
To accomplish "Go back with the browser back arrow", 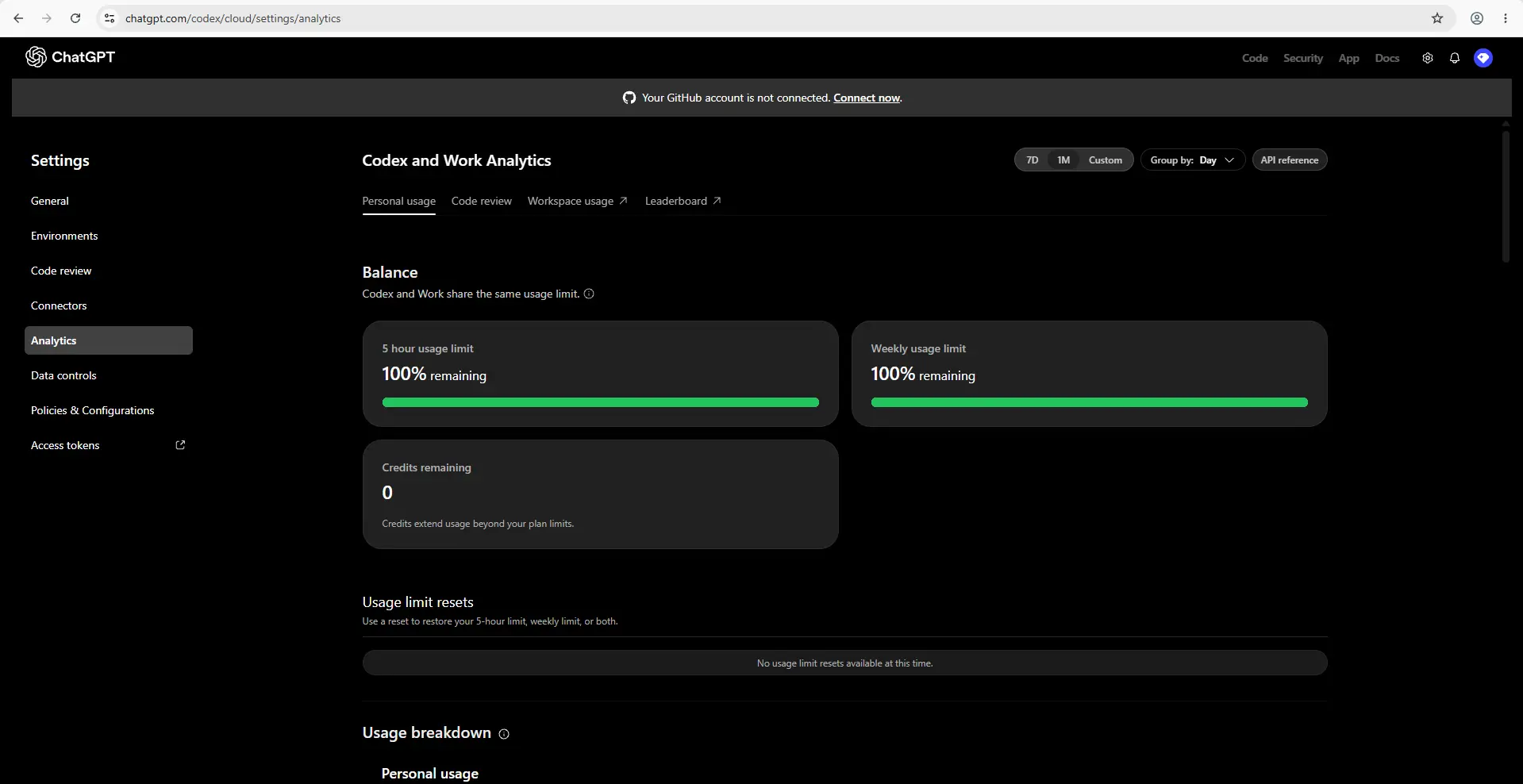I will click(18, 18).
